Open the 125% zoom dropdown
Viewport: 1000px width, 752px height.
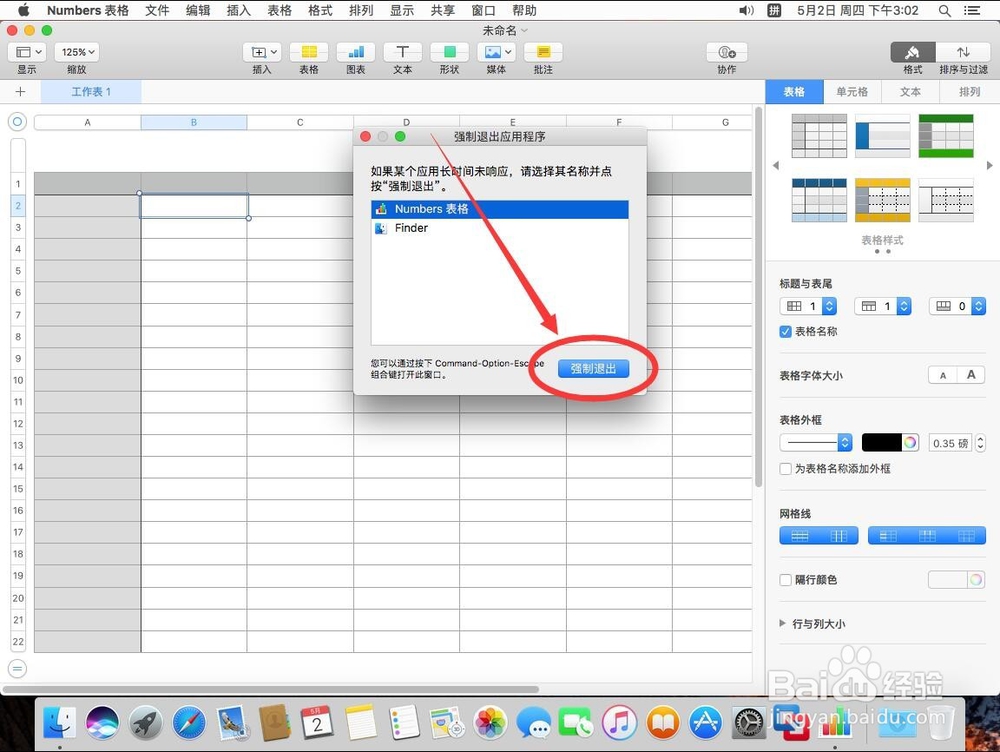point(77,51)
